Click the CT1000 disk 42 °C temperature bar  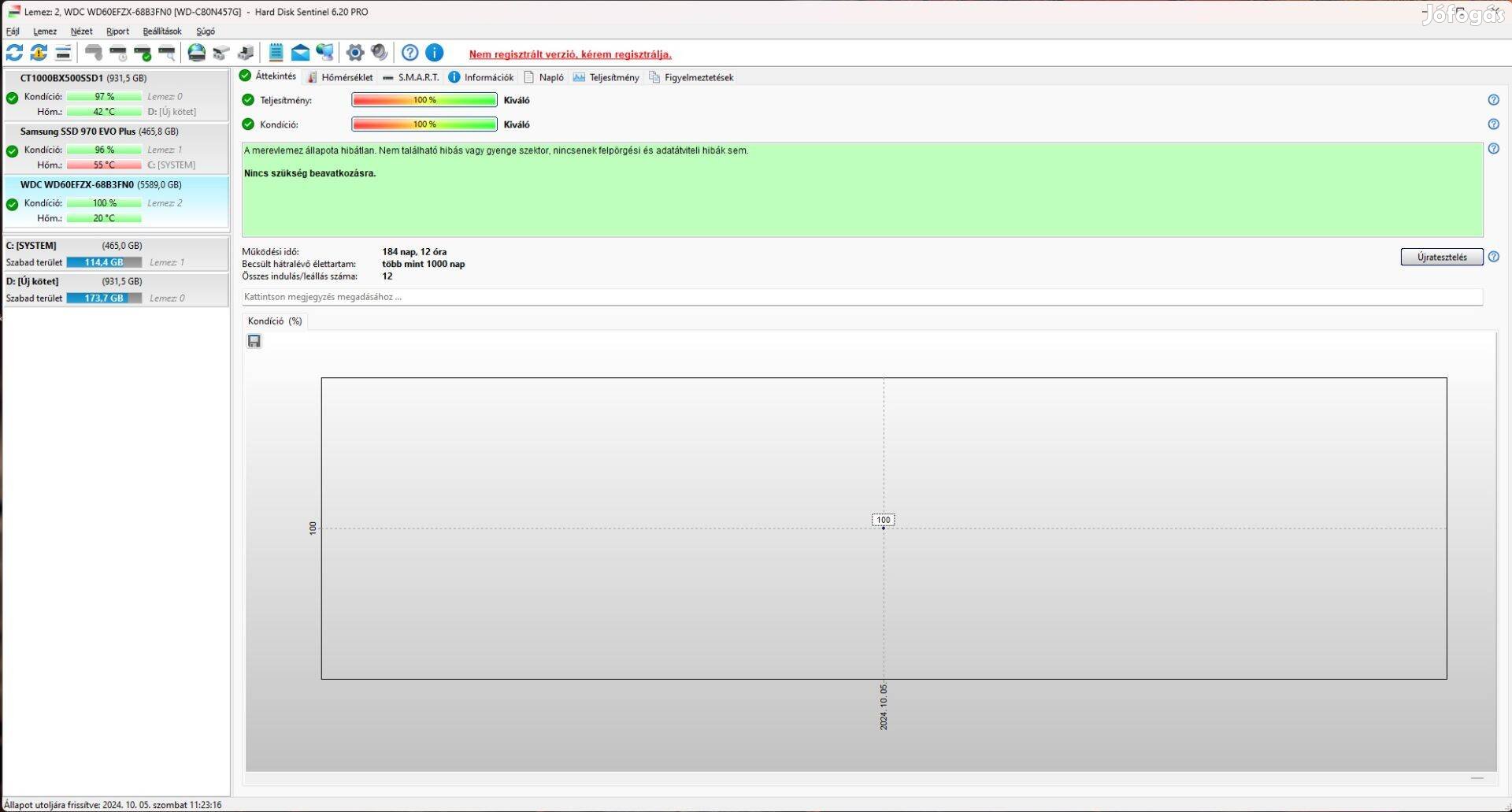click(104, 112)
